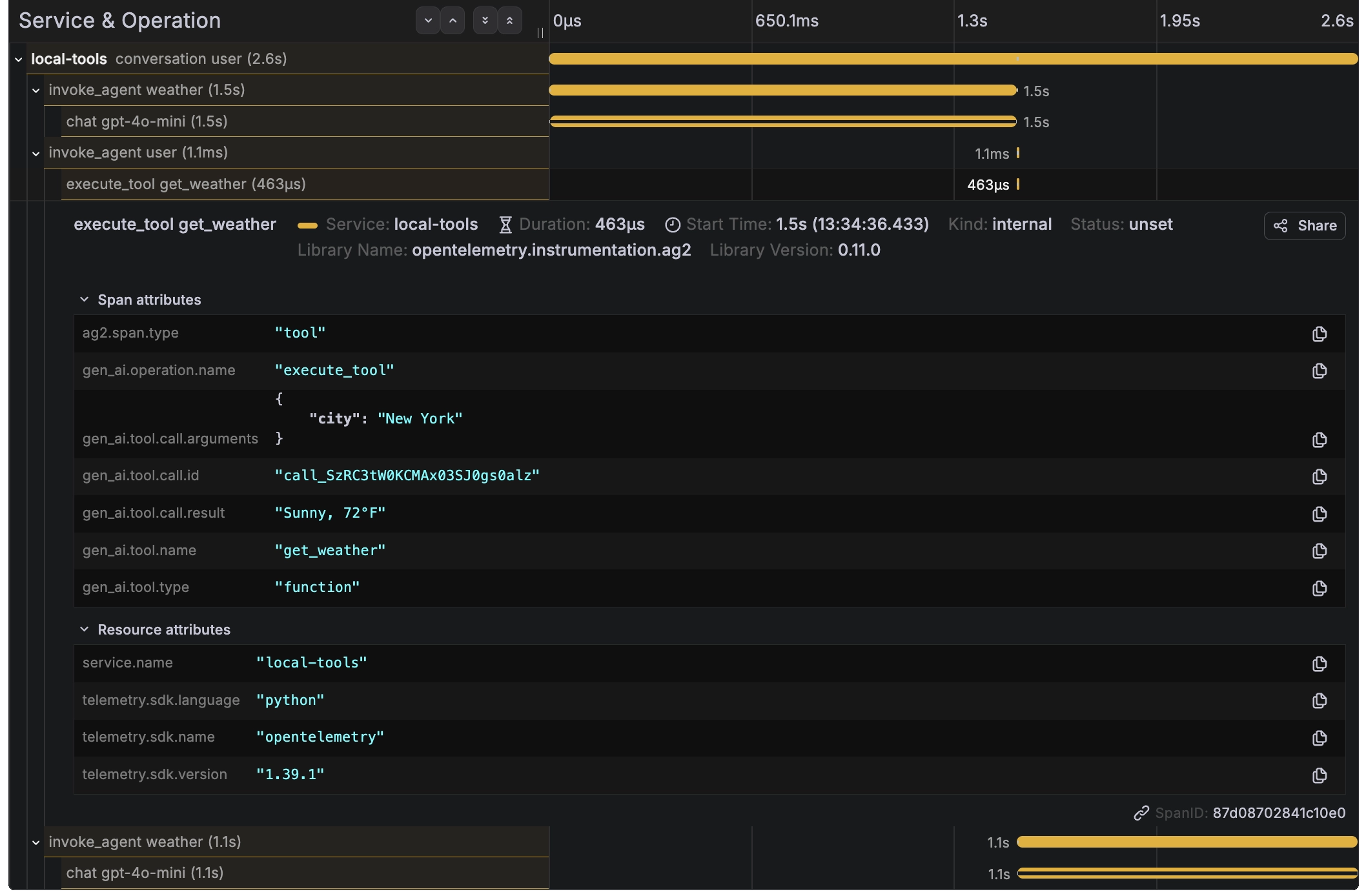The height and width of the screenshot is (896, 1366).
Task: Click the "get_weather" tool name value
Action: click(330, 550)
